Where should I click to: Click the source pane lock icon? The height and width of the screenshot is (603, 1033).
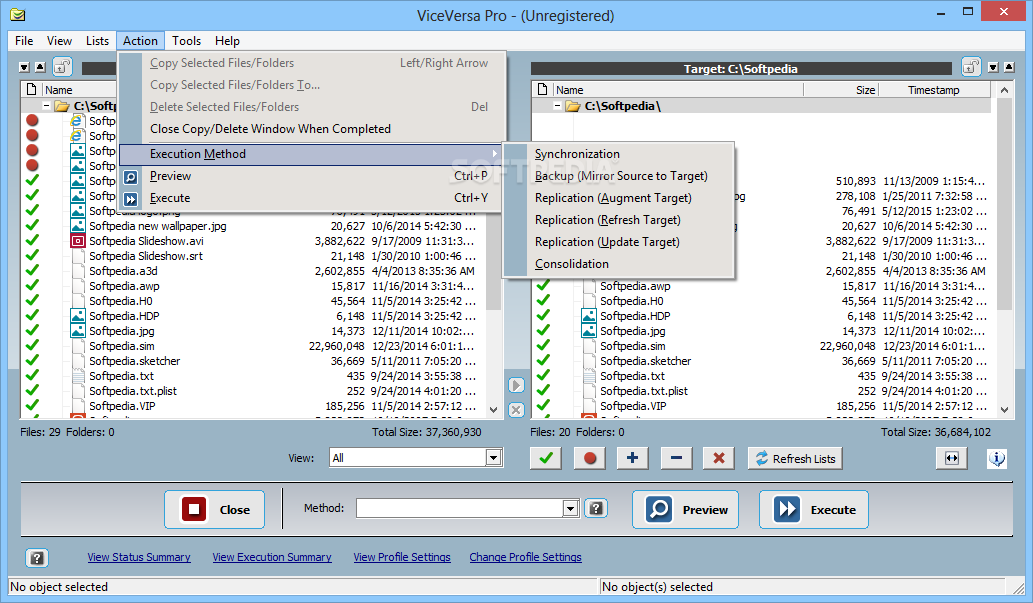(x=63, y=67)
